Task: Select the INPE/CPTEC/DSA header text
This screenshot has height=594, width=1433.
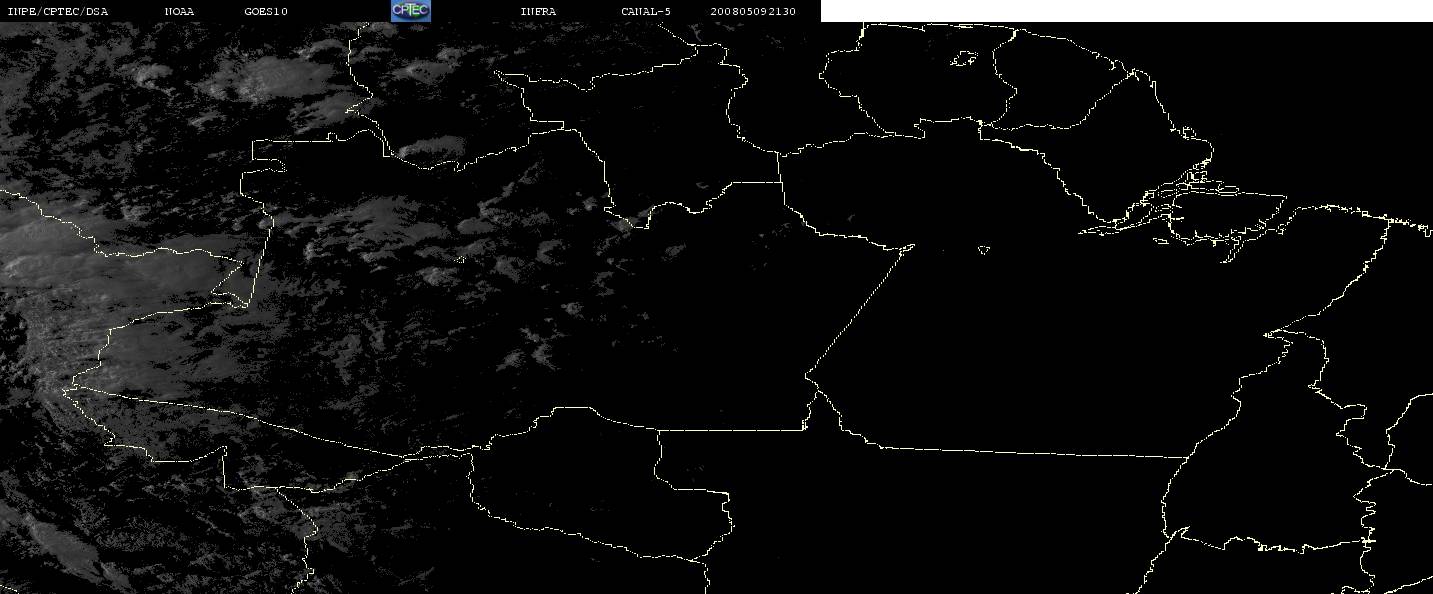Action: pyautogui.click(x=57, y=12)
